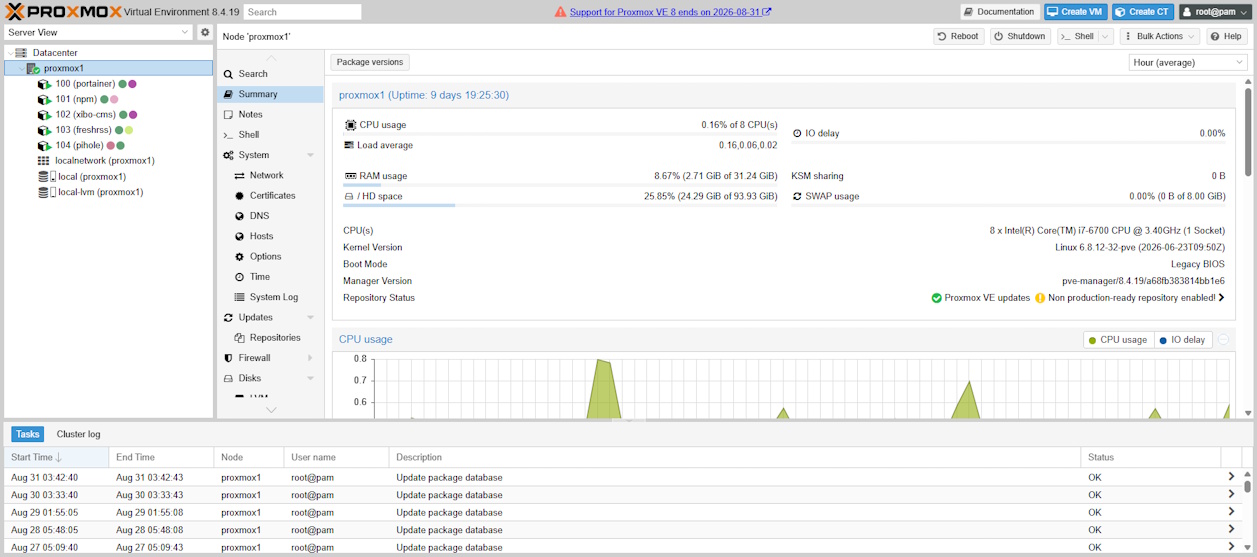Open the System menu item
1257x557 pixels.
click(x=270, y=155)
